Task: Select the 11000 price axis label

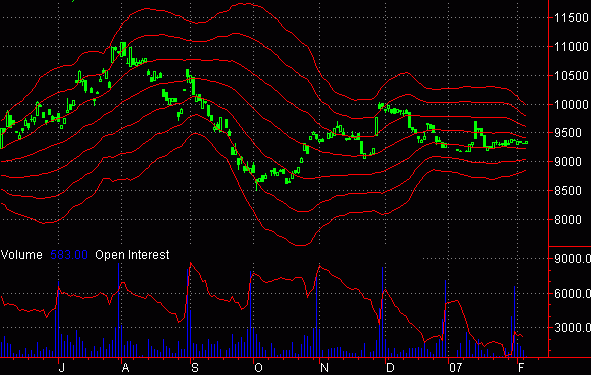Action: coord(571,47)
